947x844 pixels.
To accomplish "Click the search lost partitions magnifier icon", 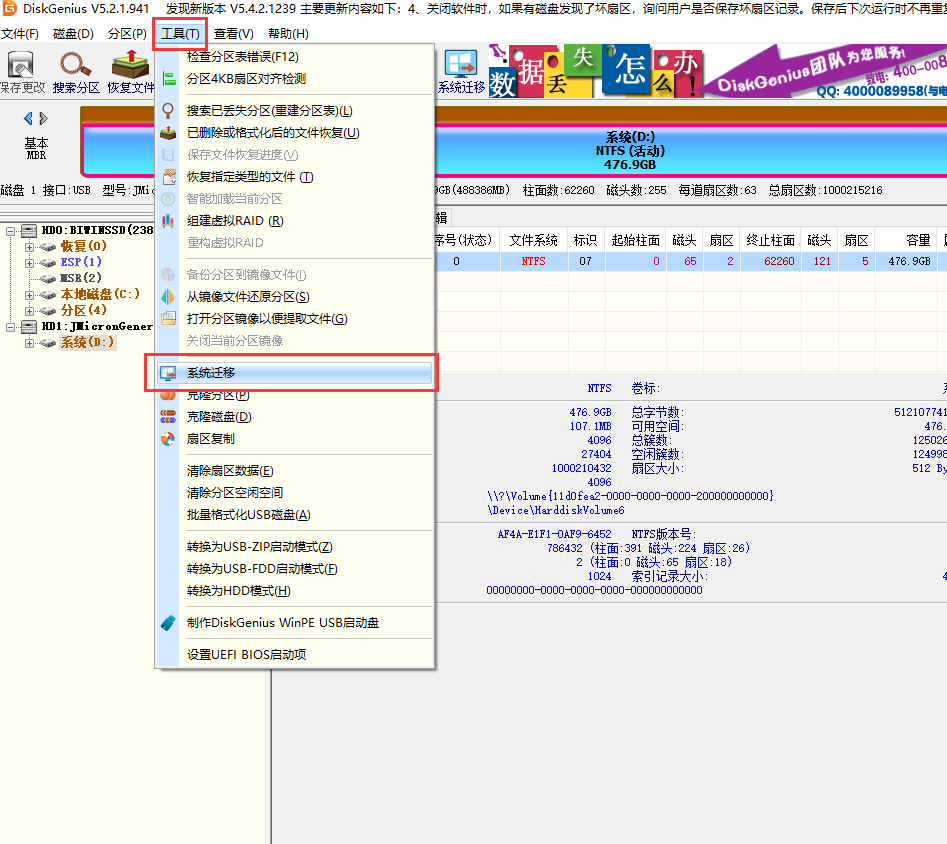I will pyautogui.click(x=168, y=111).
